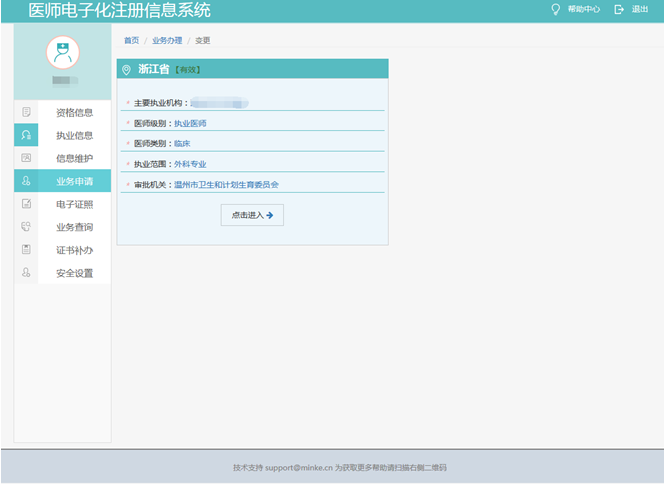Open 安全设置 menu entry
This screenshot has height=484, width=667.
click(74, 273)
